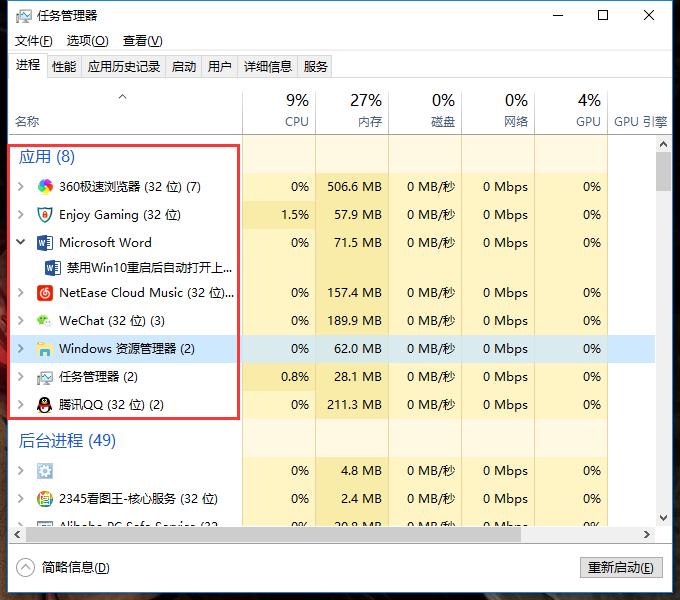Viewport: 680px width, 600px height.
Task: Open the 查看(V) menu
Action: click(143, 41)
